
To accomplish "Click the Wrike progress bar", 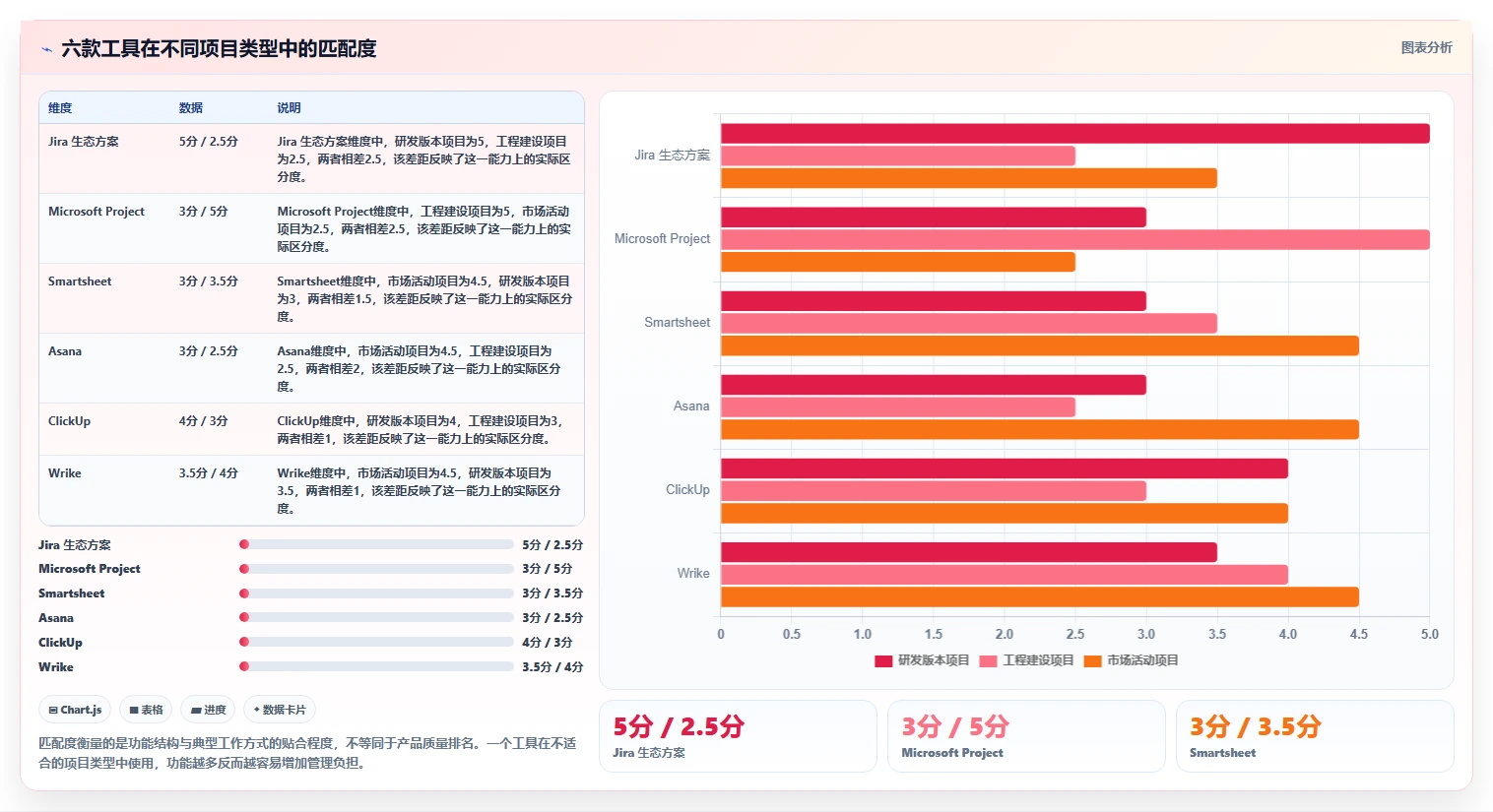I will (x=376, y=666).
